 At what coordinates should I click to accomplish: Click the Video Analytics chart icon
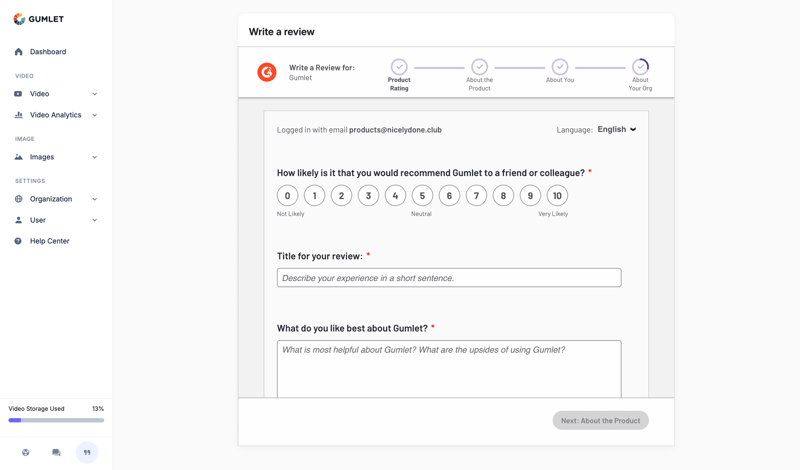click(x=19, y=115)
